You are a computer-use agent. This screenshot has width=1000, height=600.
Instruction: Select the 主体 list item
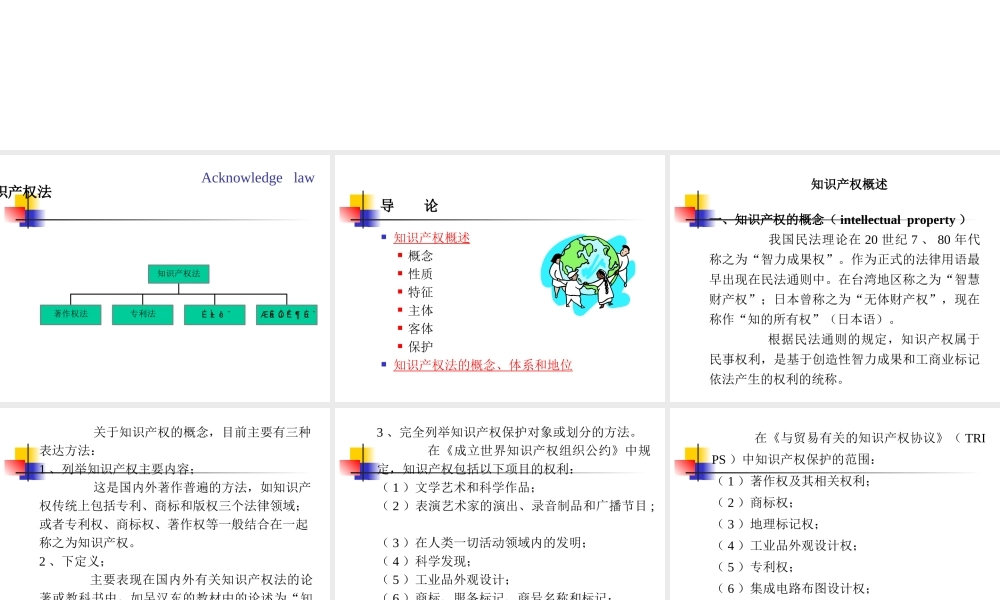coord(421,310)
